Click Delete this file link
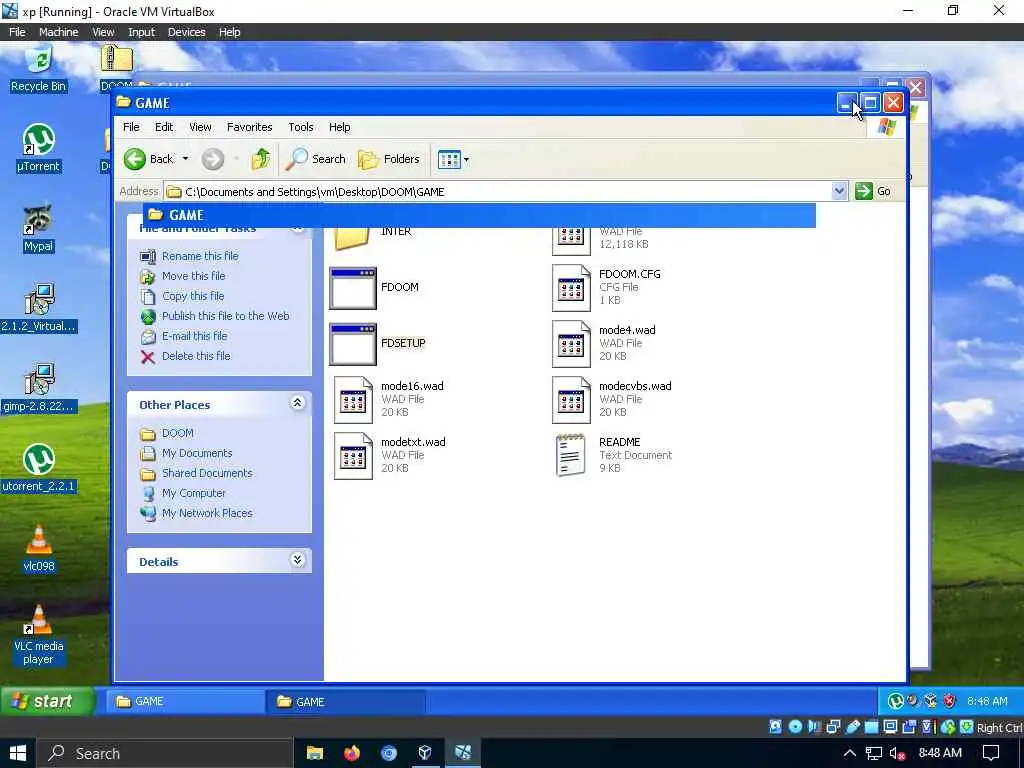This screenshot has width=1024, height=768. pyautogui.click(x=196, y=356)
